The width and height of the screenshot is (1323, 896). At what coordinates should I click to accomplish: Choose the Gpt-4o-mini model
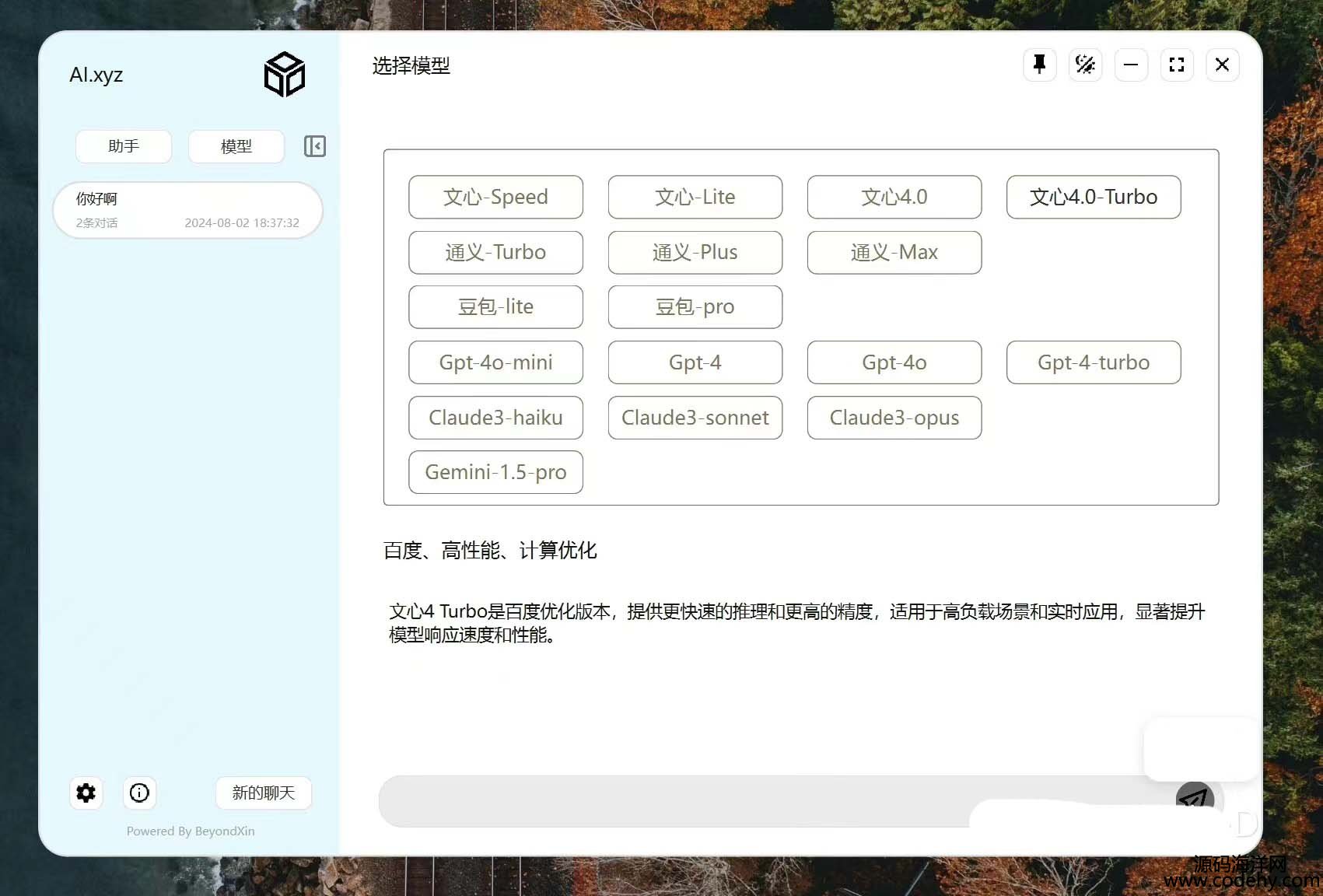pos(495,362)
